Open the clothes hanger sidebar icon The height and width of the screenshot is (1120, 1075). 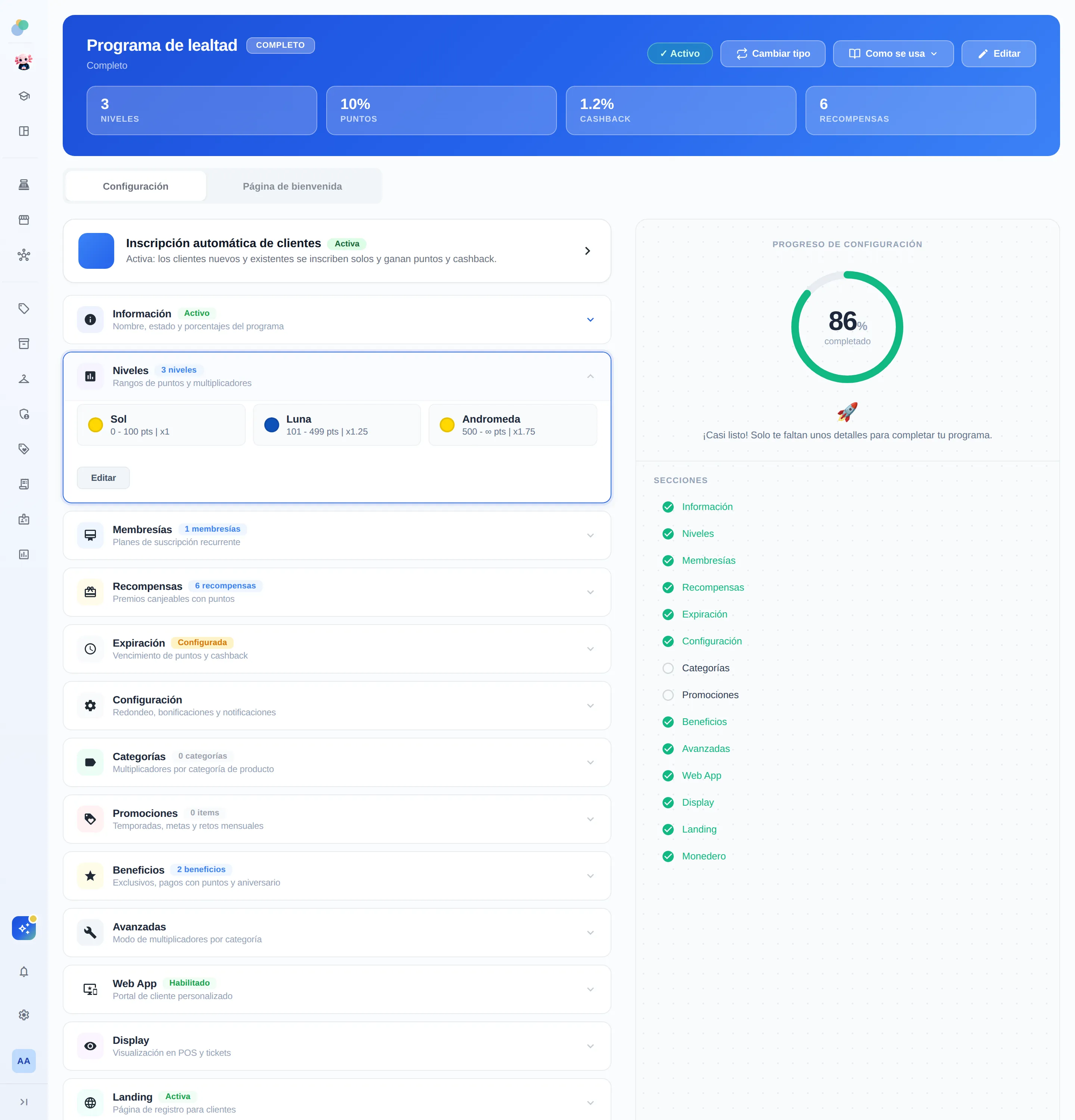[24, 379]
